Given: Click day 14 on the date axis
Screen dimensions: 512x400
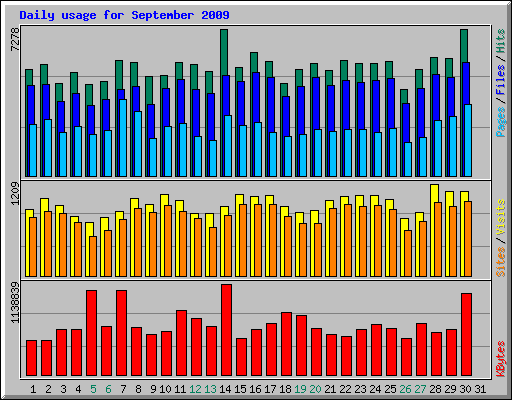Looking at the screenshot, I should (x=225, y=389).
